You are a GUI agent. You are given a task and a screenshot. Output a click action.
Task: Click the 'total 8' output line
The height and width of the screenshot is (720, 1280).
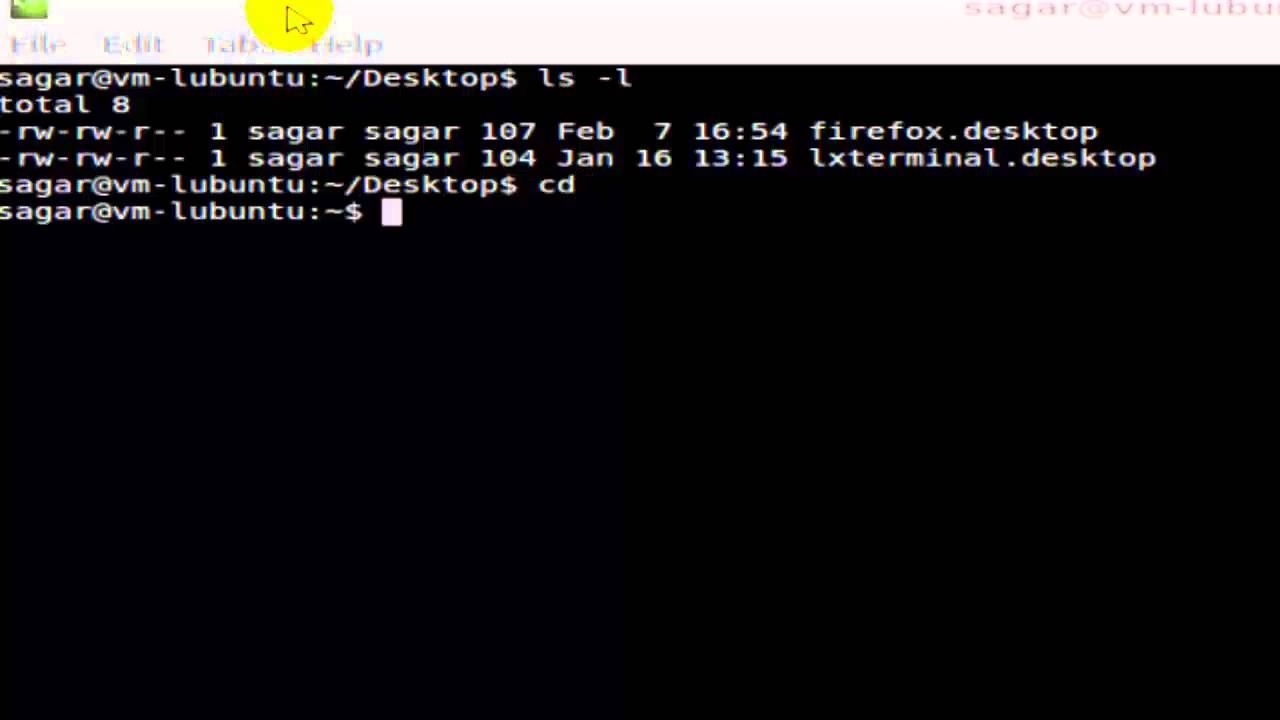[x=65, y=104]
